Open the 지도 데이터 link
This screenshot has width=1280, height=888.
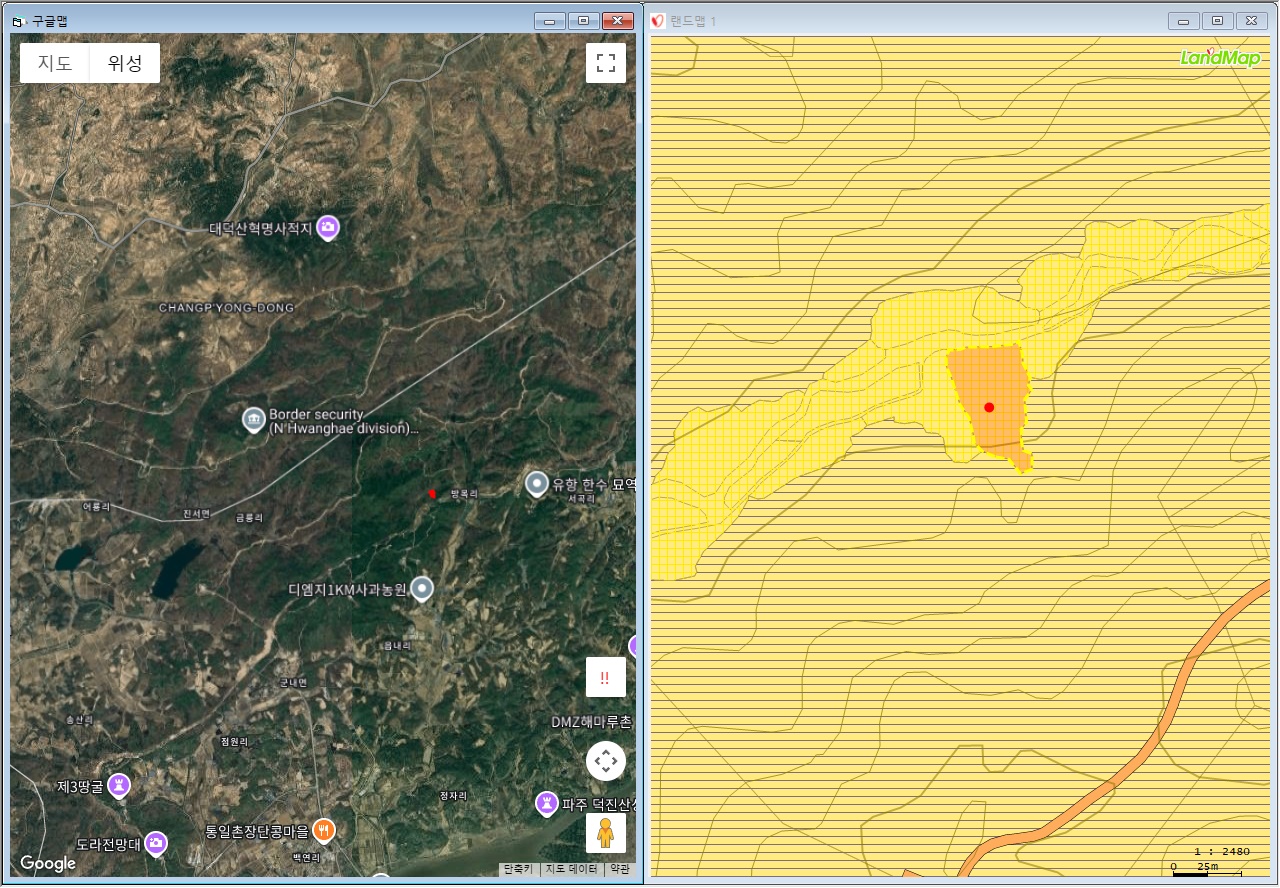tap(571, 869)
